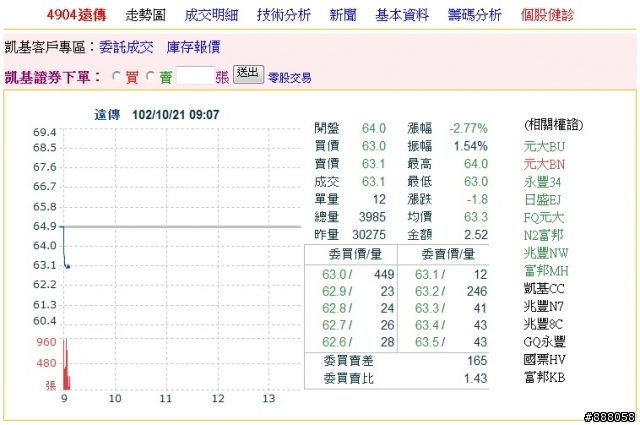
Task: Click the order quantity input field
Action: coord(196,76)
